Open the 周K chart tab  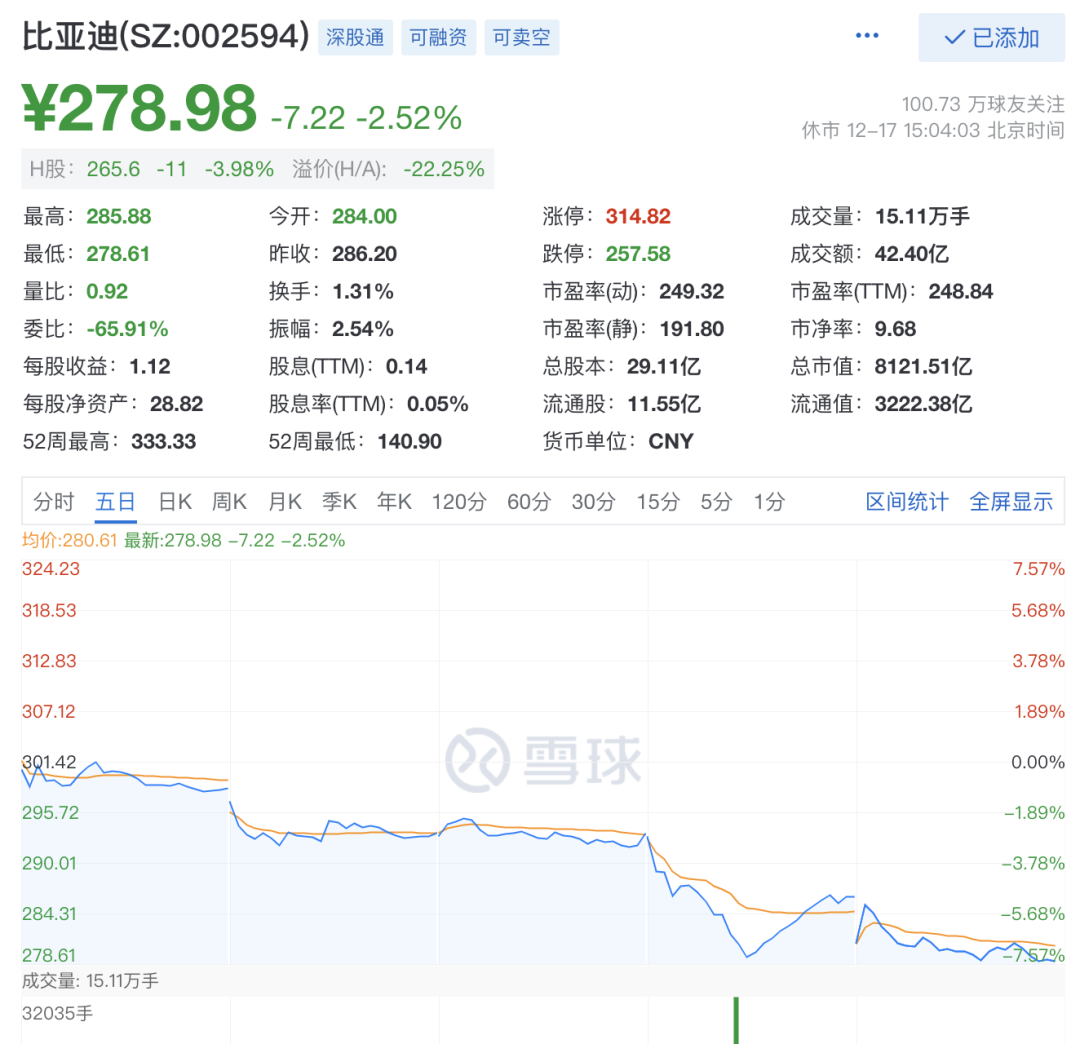pos(229,501)
